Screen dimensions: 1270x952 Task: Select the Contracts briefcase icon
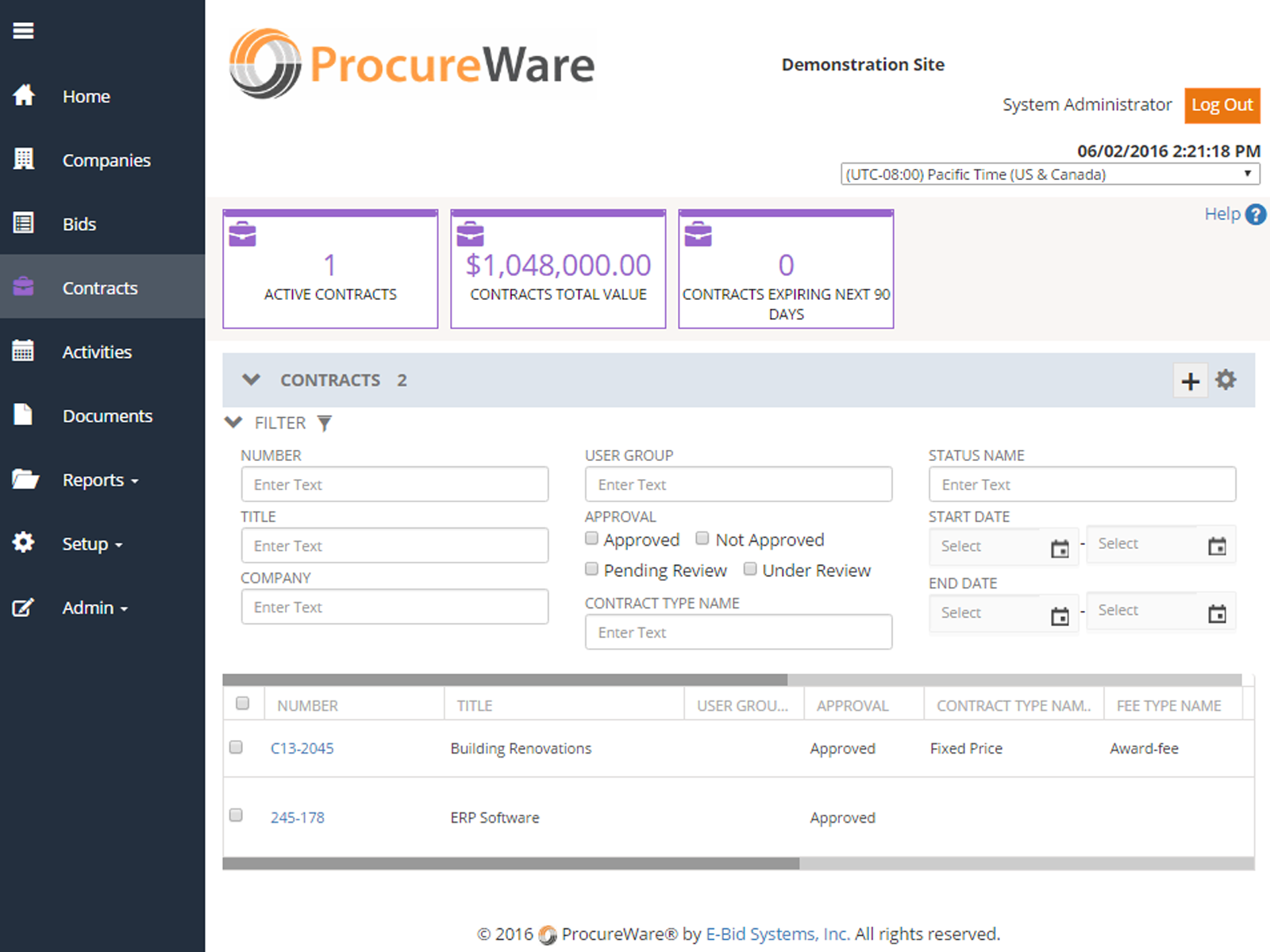[x=24, y=287]
